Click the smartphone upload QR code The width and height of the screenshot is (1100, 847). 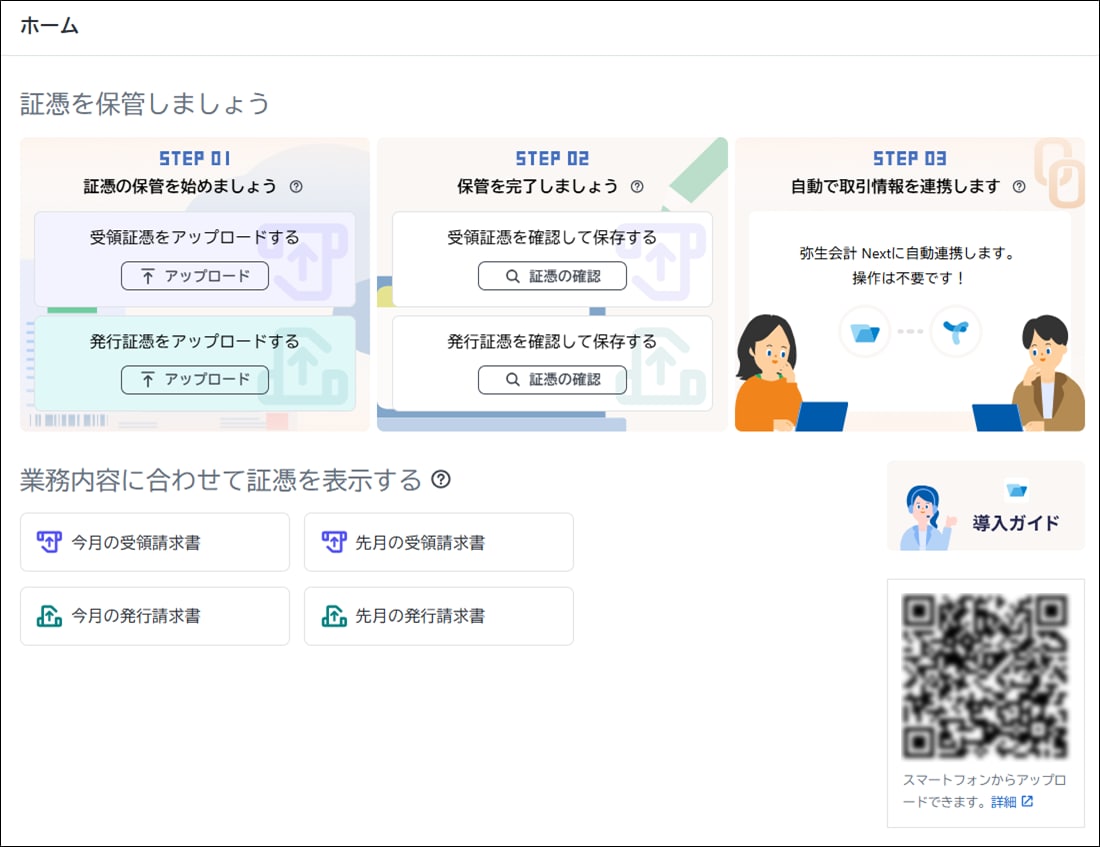(x=985, y=676)
